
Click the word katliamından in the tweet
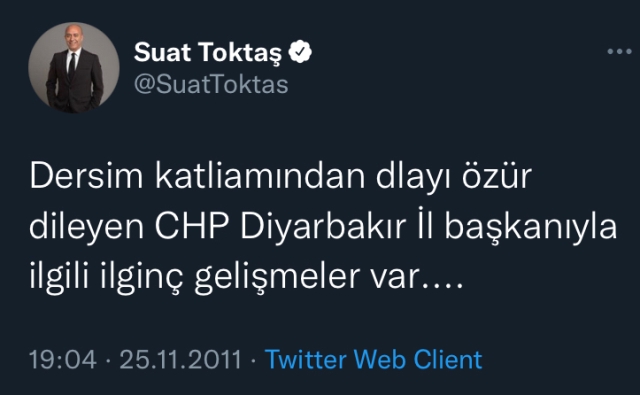click(x=260, y=177)
